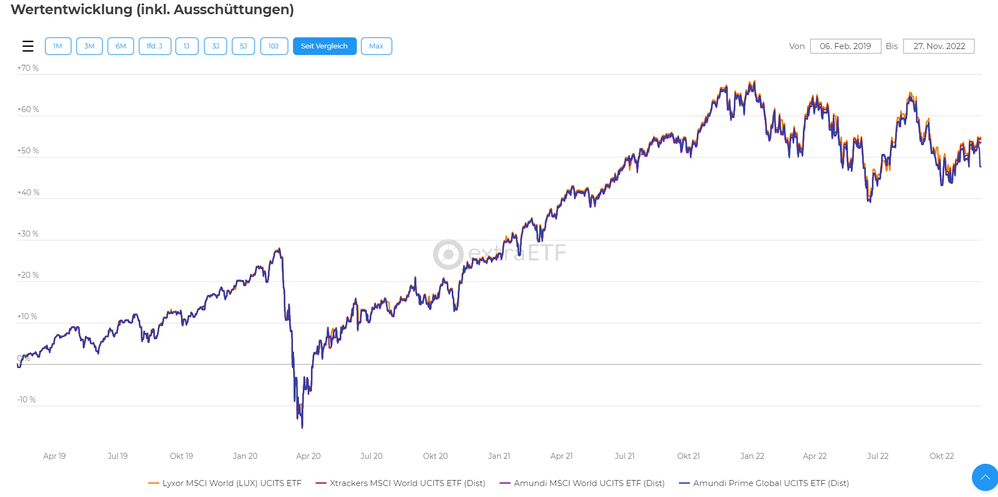This screenshot has width=998, height=497.
Task: Click the scroll-to-top arrow button
Action: coord(984,477)
